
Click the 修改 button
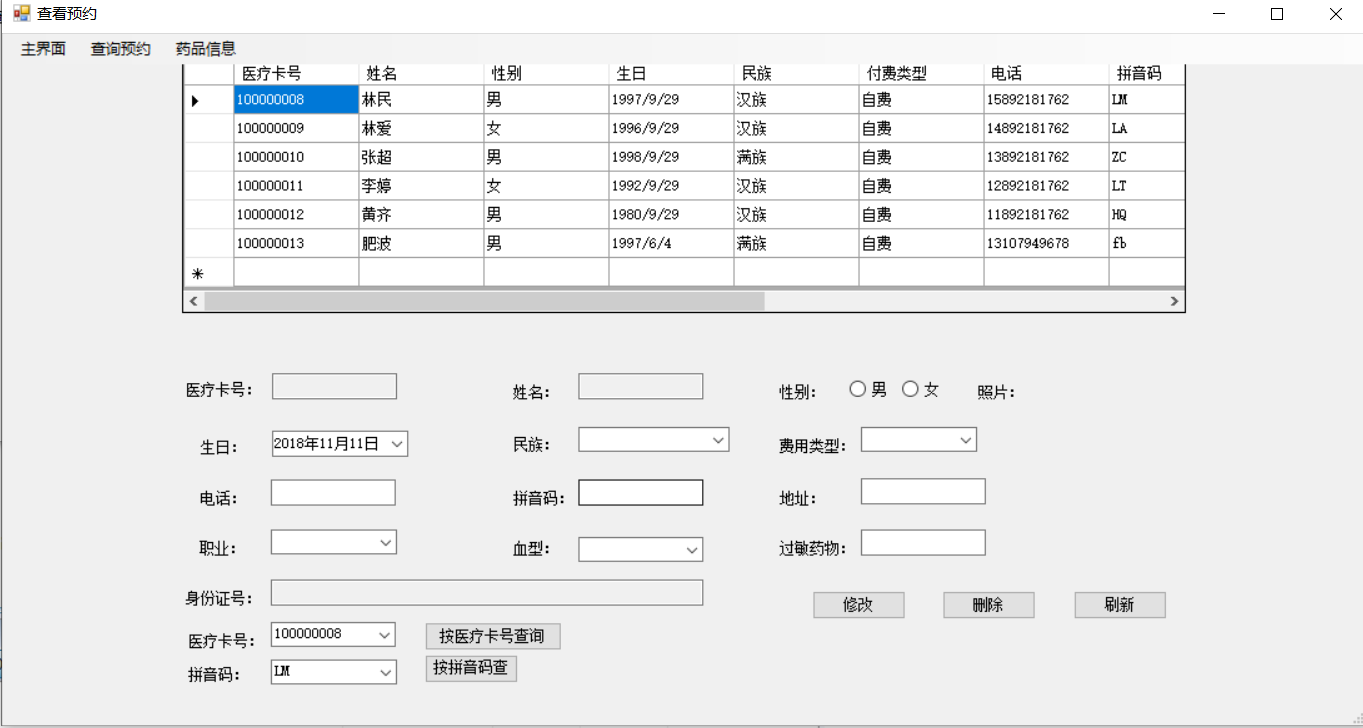click(858, 605)
